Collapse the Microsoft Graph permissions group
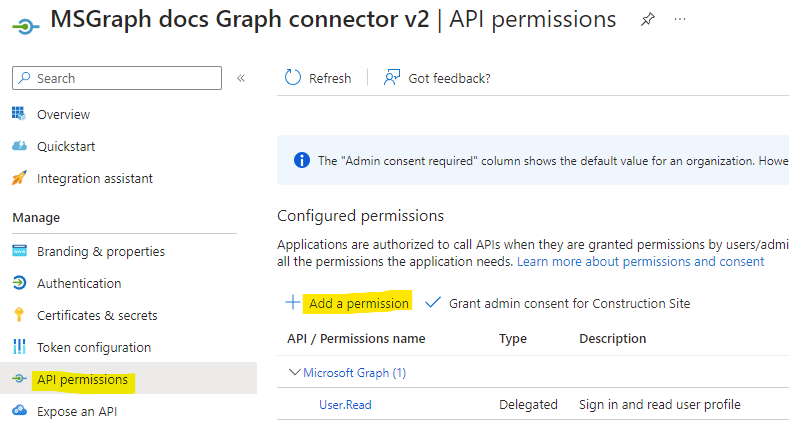789x427 pixels. [x=294, y=372]
